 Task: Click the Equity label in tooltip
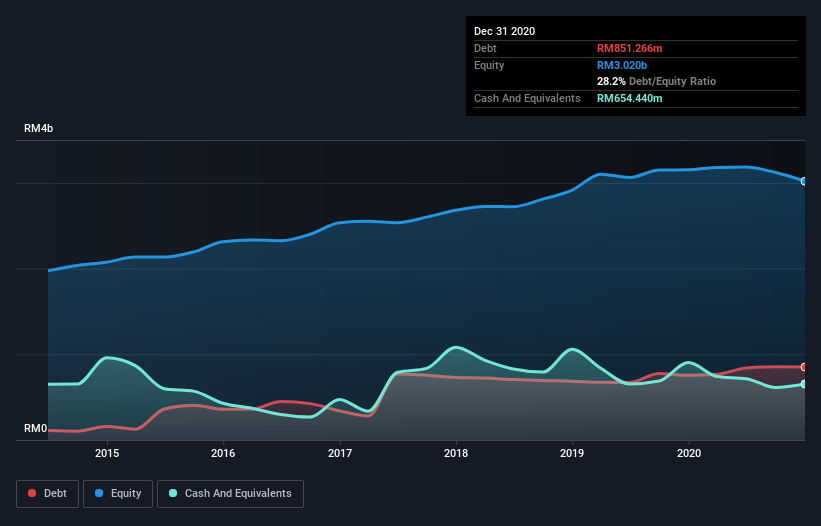pyautogui.click(x=489, y=65)
